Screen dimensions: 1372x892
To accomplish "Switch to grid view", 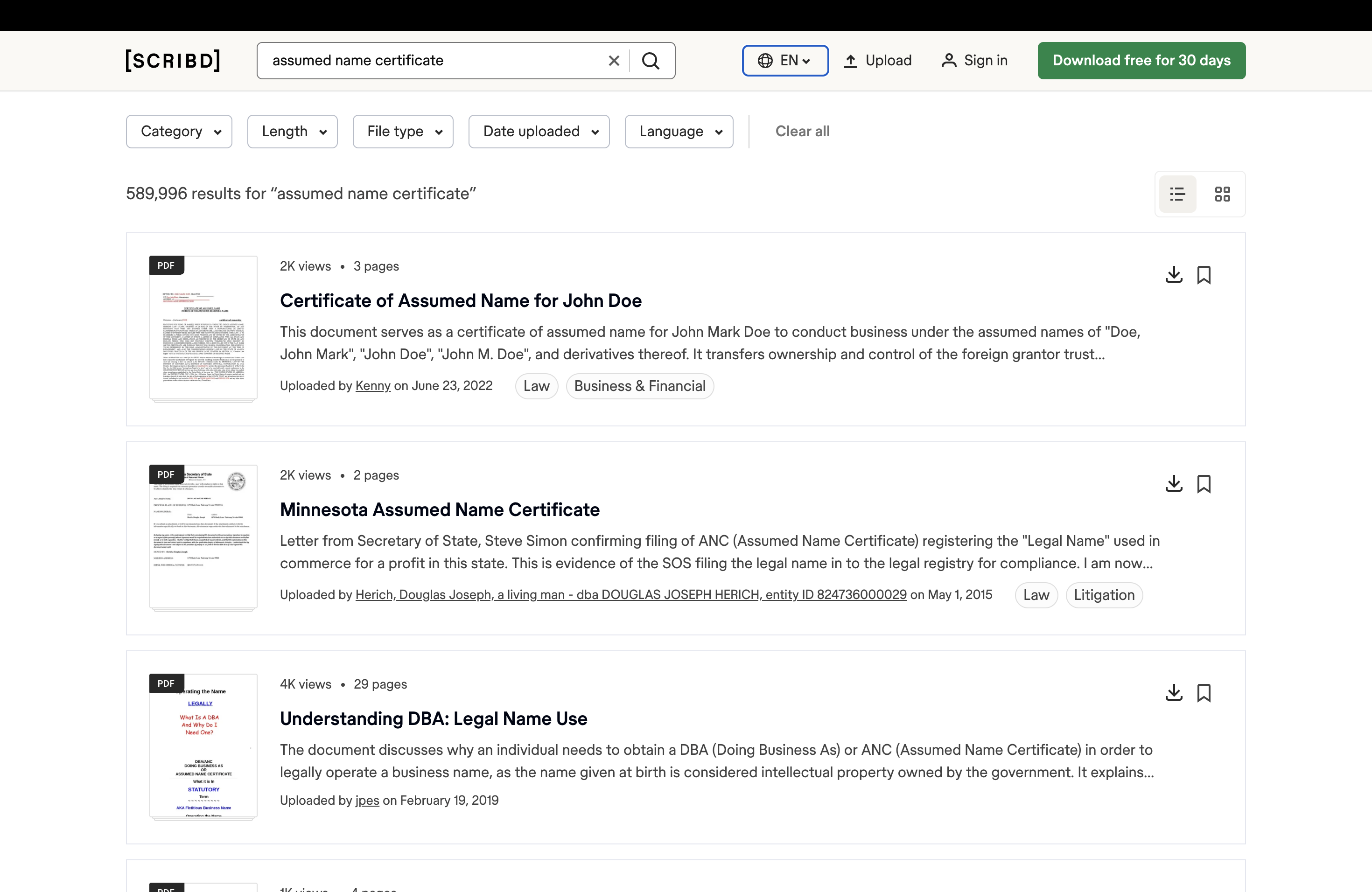I will point(1222,194).
